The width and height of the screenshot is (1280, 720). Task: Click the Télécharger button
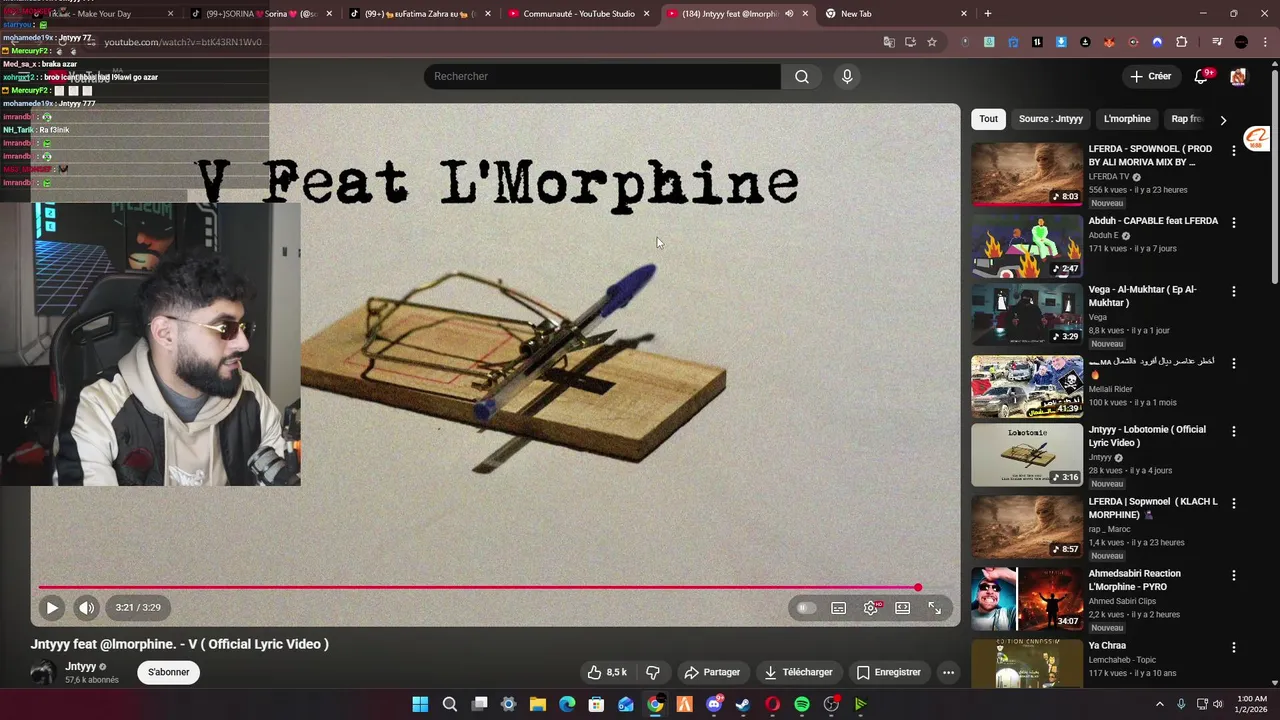(x=798, y=672)
